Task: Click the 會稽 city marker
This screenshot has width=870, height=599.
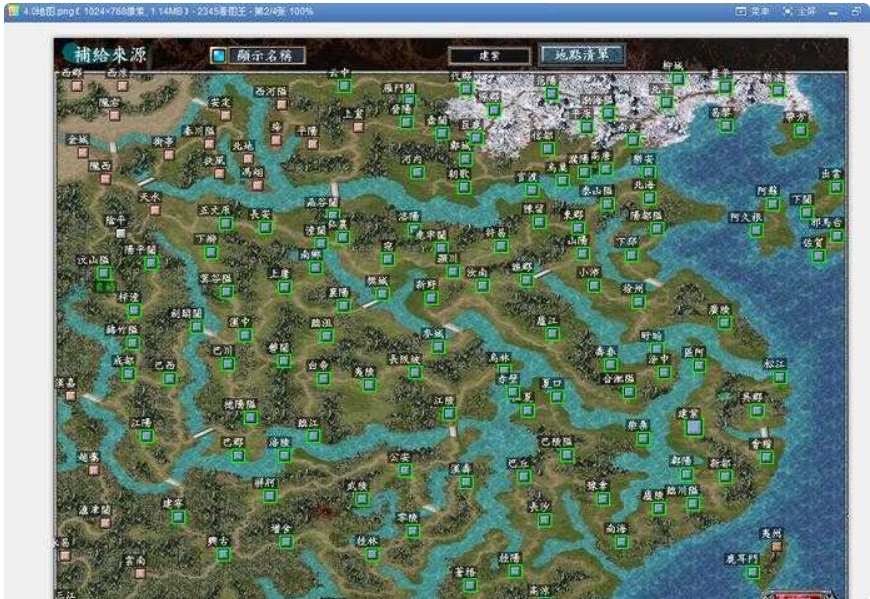Action: pyautogui.click(x=766, y=456)
